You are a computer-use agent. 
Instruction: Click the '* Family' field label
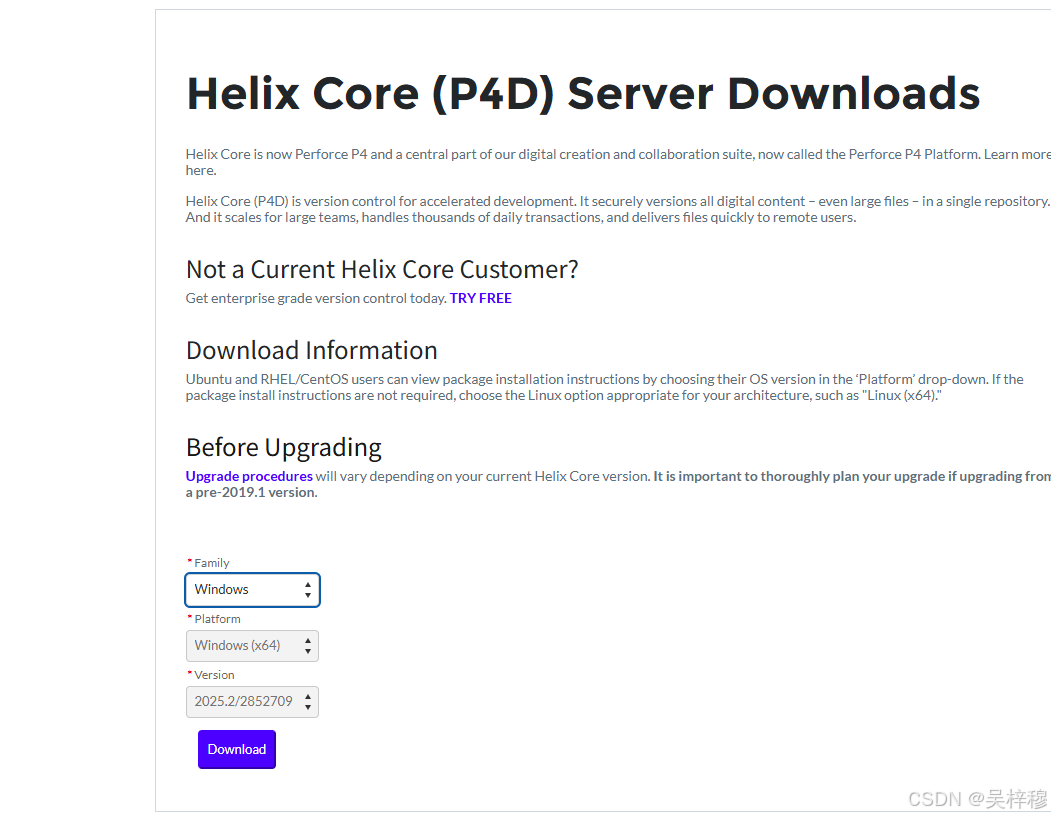tap(208, 563)
